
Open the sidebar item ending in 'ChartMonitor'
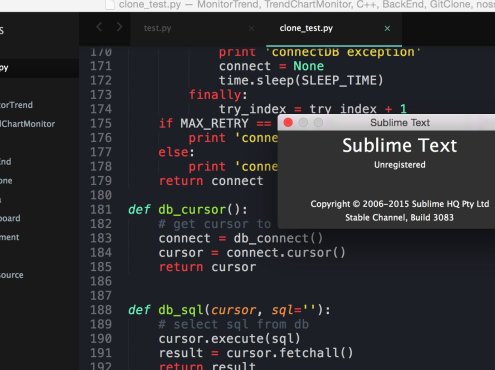[x=27, y=124]
